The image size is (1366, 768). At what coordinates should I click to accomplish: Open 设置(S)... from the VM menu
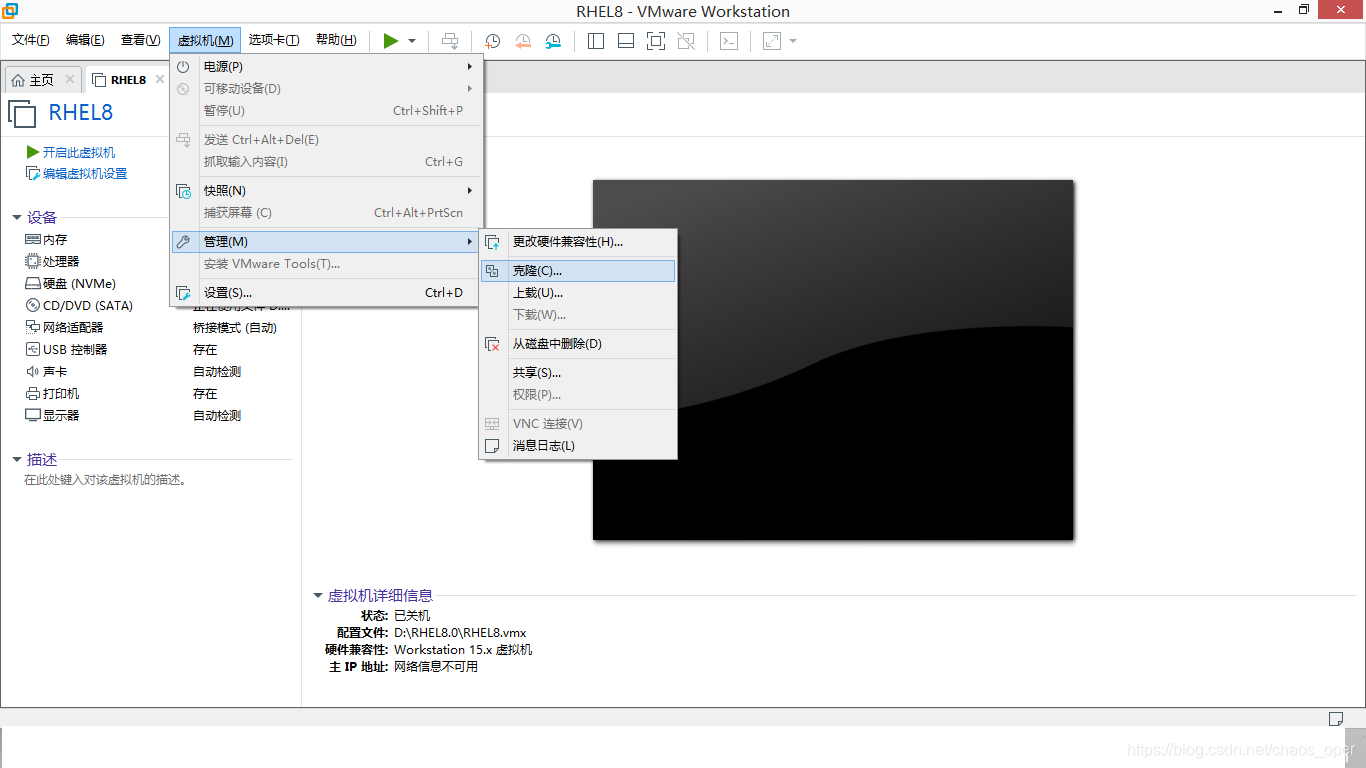(x=326, y=293)
